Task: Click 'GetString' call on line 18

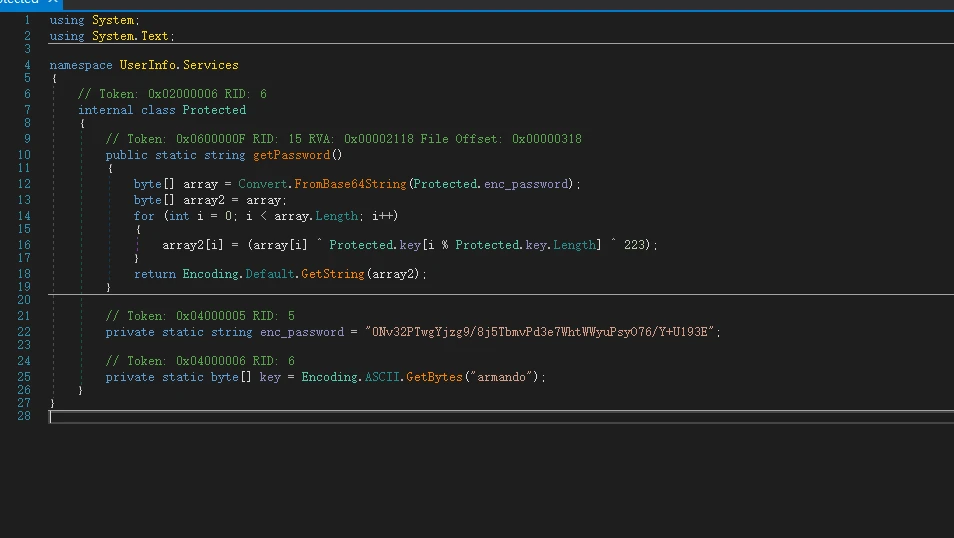Action: 333,274
